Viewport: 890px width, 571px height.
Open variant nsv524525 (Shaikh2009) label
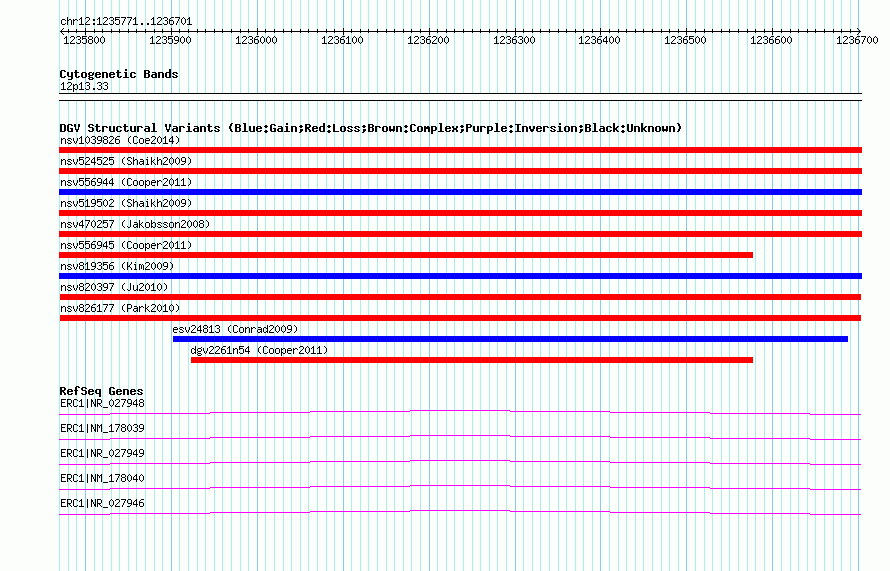126,161
